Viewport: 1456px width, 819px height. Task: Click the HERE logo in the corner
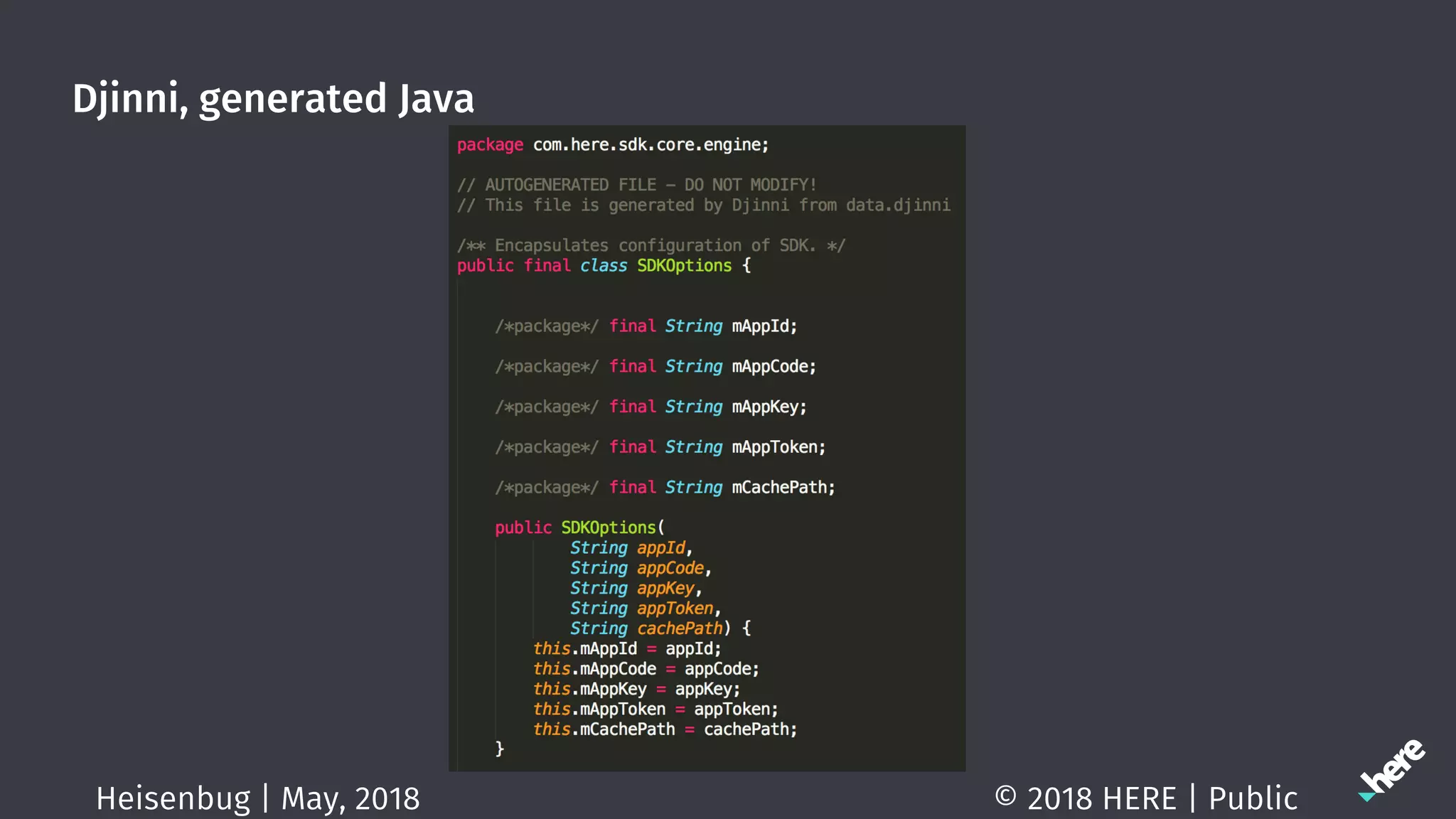click(1392, 771)
